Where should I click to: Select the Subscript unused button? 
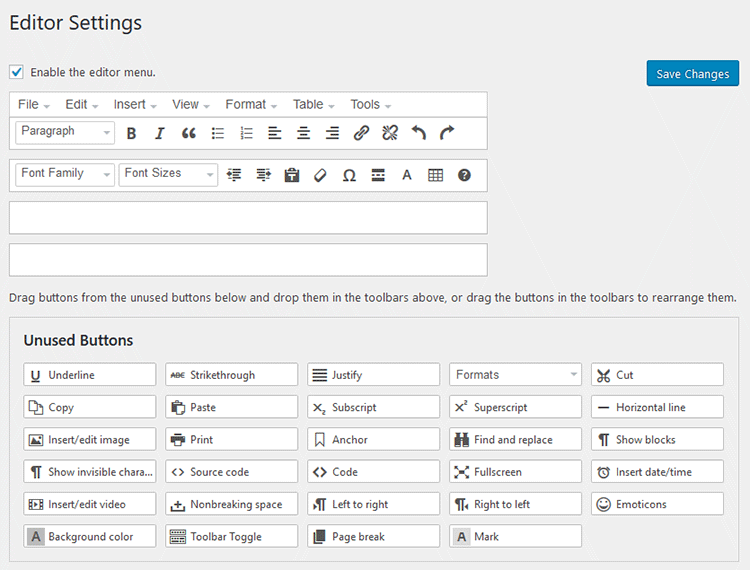374,407
